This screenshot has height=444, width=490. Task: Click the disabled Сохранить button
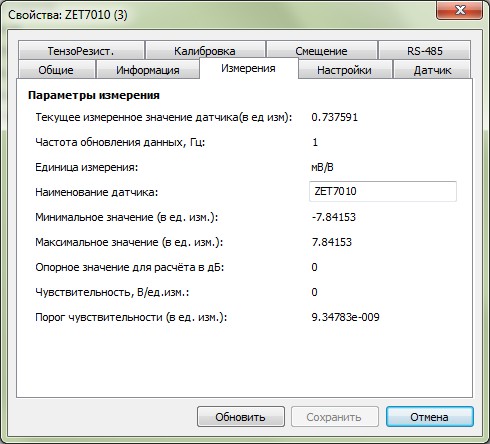point(335,416)
